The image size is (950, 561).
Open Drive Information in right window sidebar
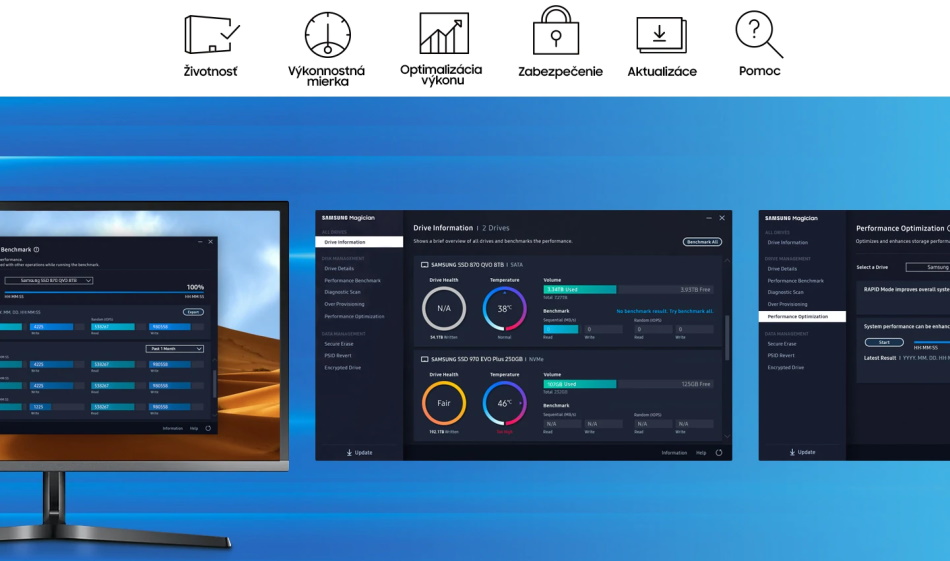coord(788,242)
